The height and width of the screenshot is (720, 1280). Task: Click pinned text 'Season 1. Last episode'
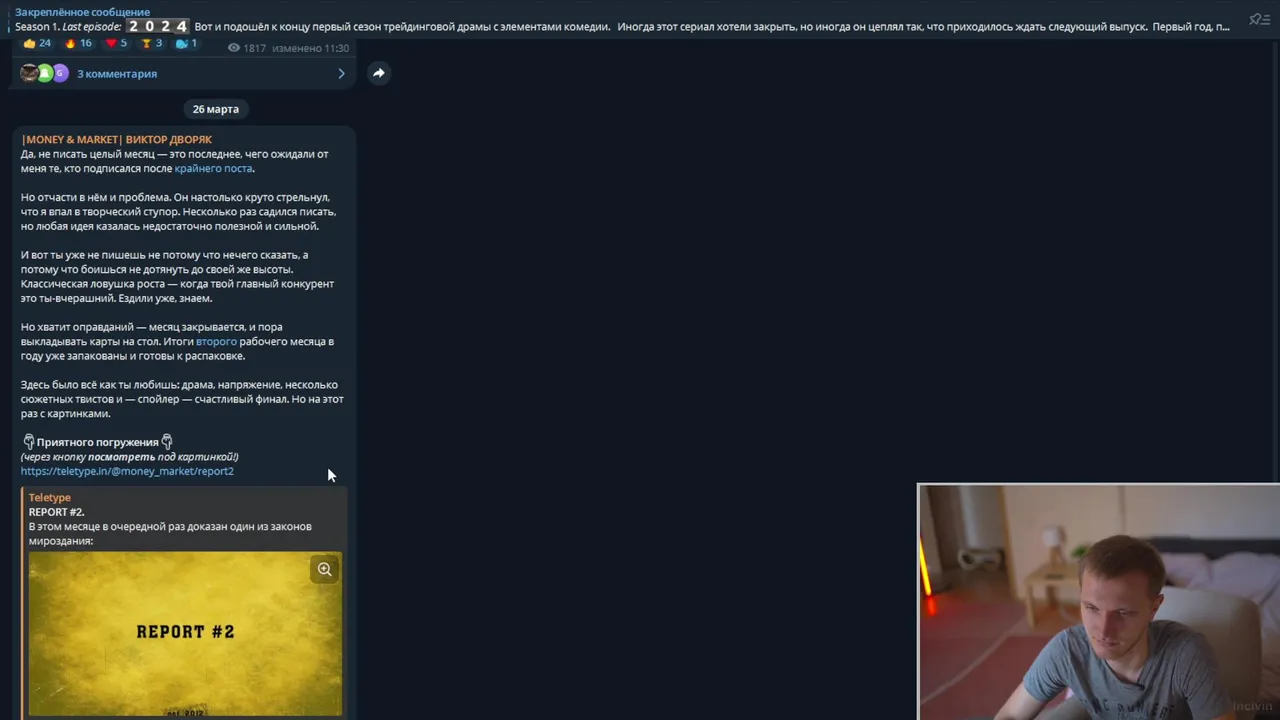[x=69, y=27]
